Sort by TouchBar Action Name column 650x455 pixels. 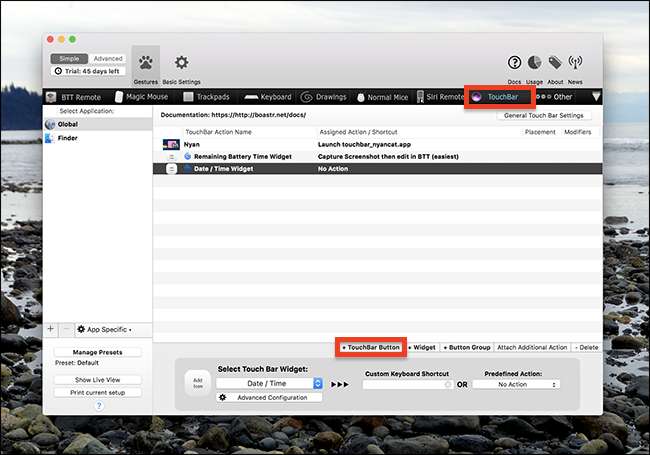[x=218, y=132]
